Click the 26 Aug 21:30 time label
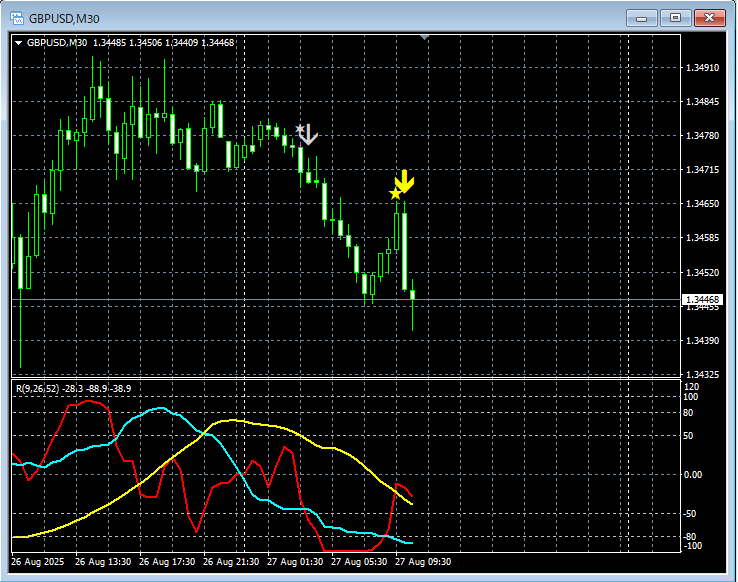This screenshot has height=582, width=738. [231, 562]
